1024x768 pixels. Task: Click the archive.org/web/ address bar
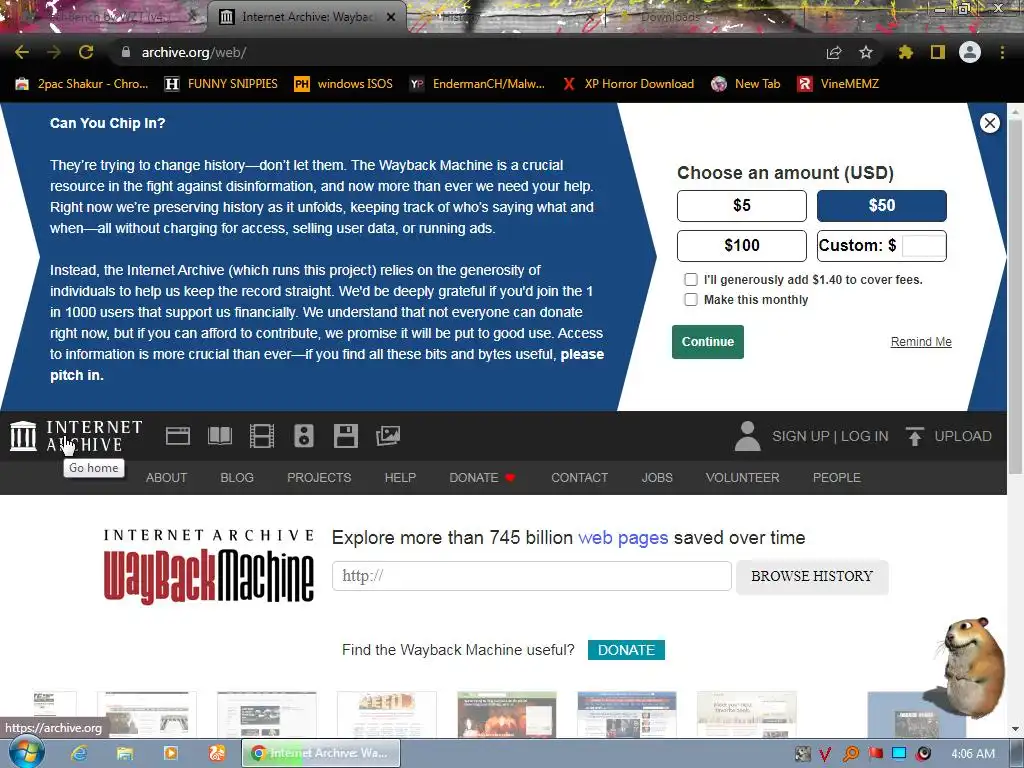(x=470, y=52)
